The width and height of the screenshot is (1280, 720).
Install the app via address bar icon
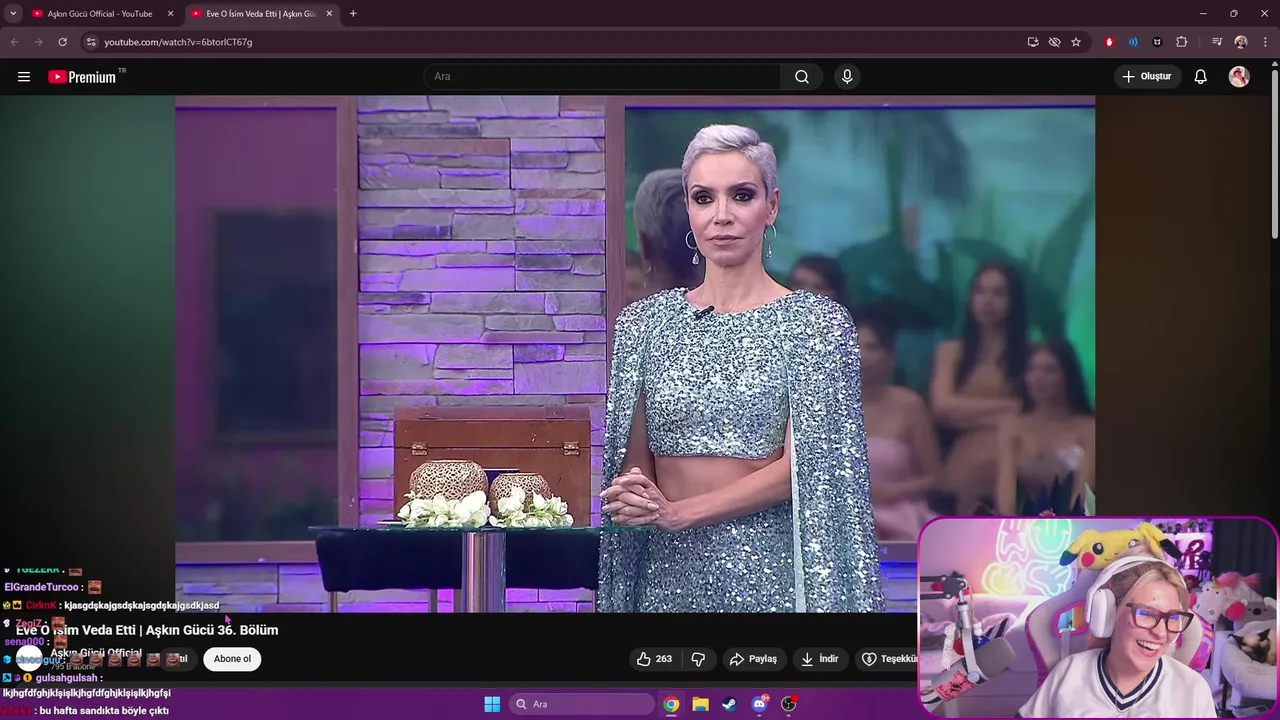coord(1033,42)
